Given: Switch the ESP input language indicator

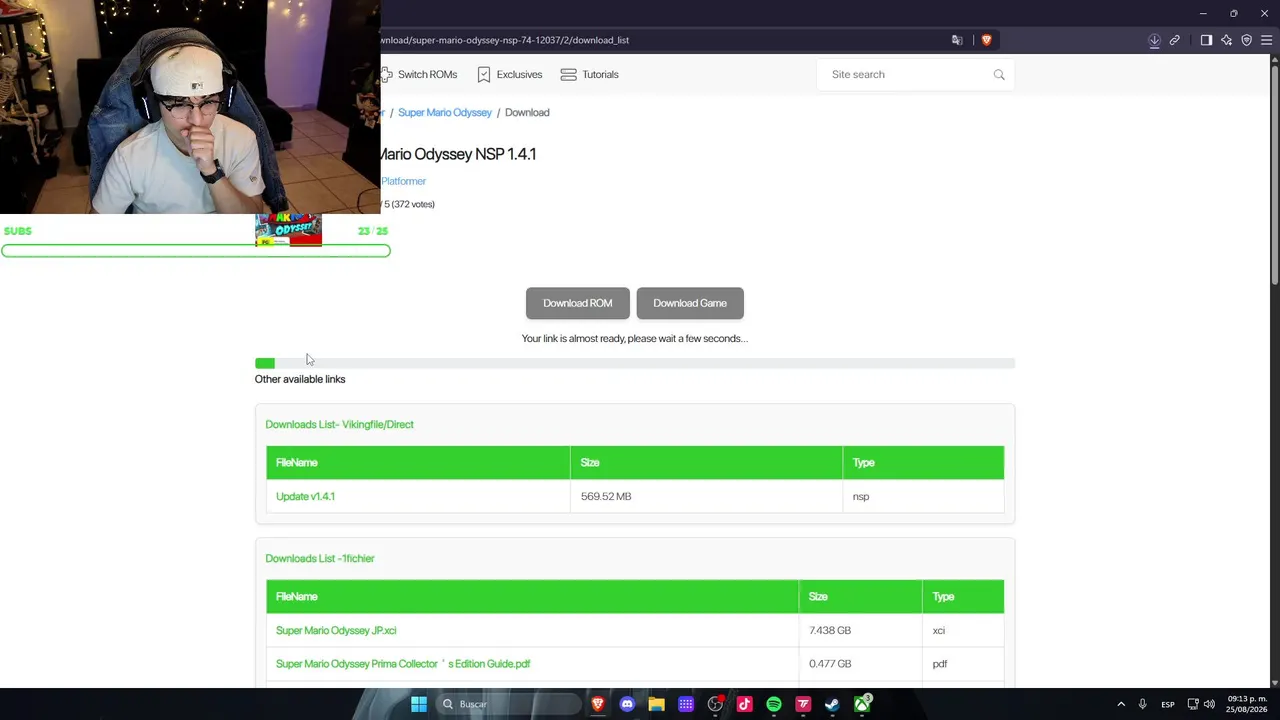Looking at the screenshot, I should [1168, 704].
